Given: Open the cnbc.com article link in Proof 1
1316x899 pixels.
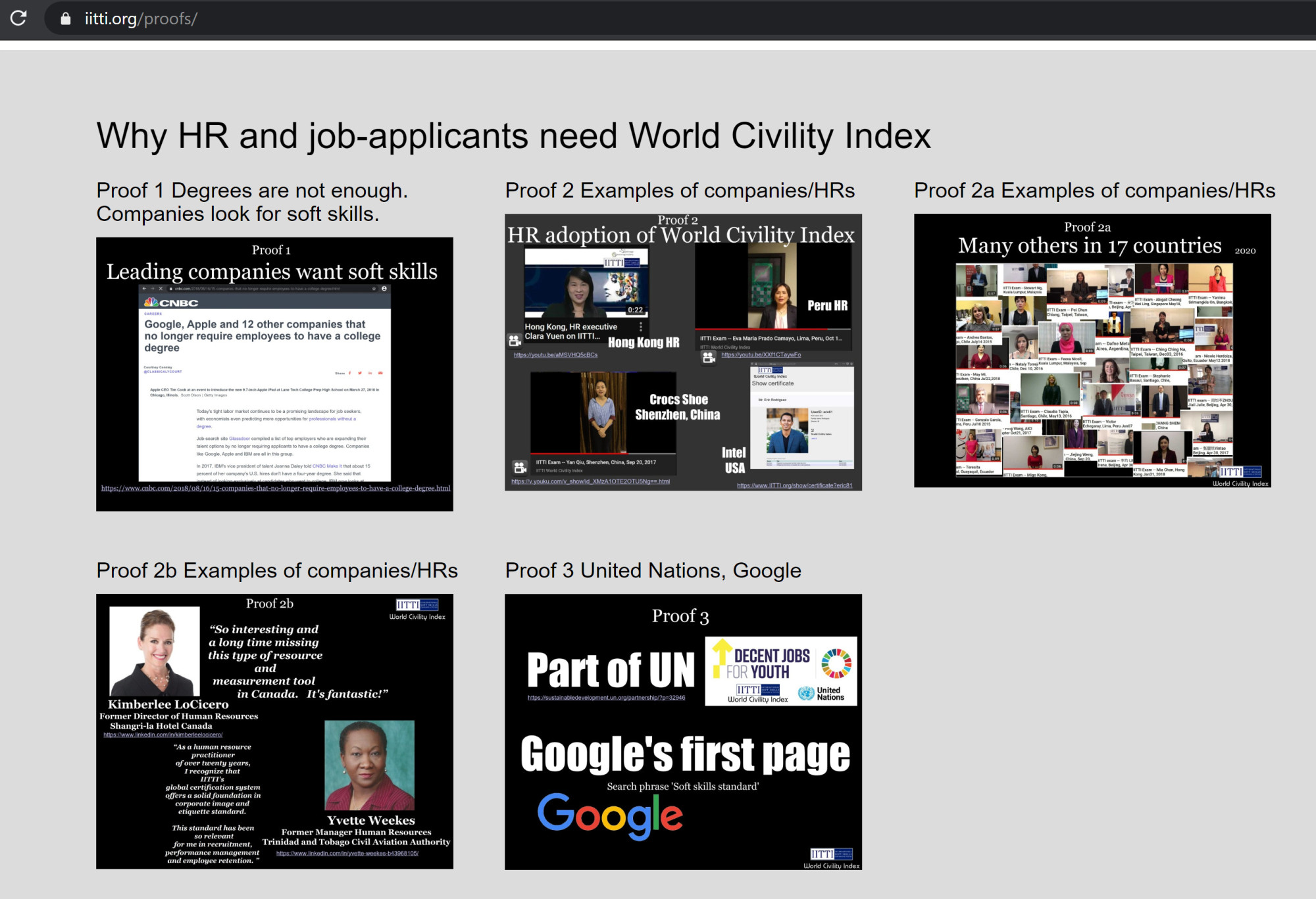Looking at the screenshot, I should pos(276,488).
